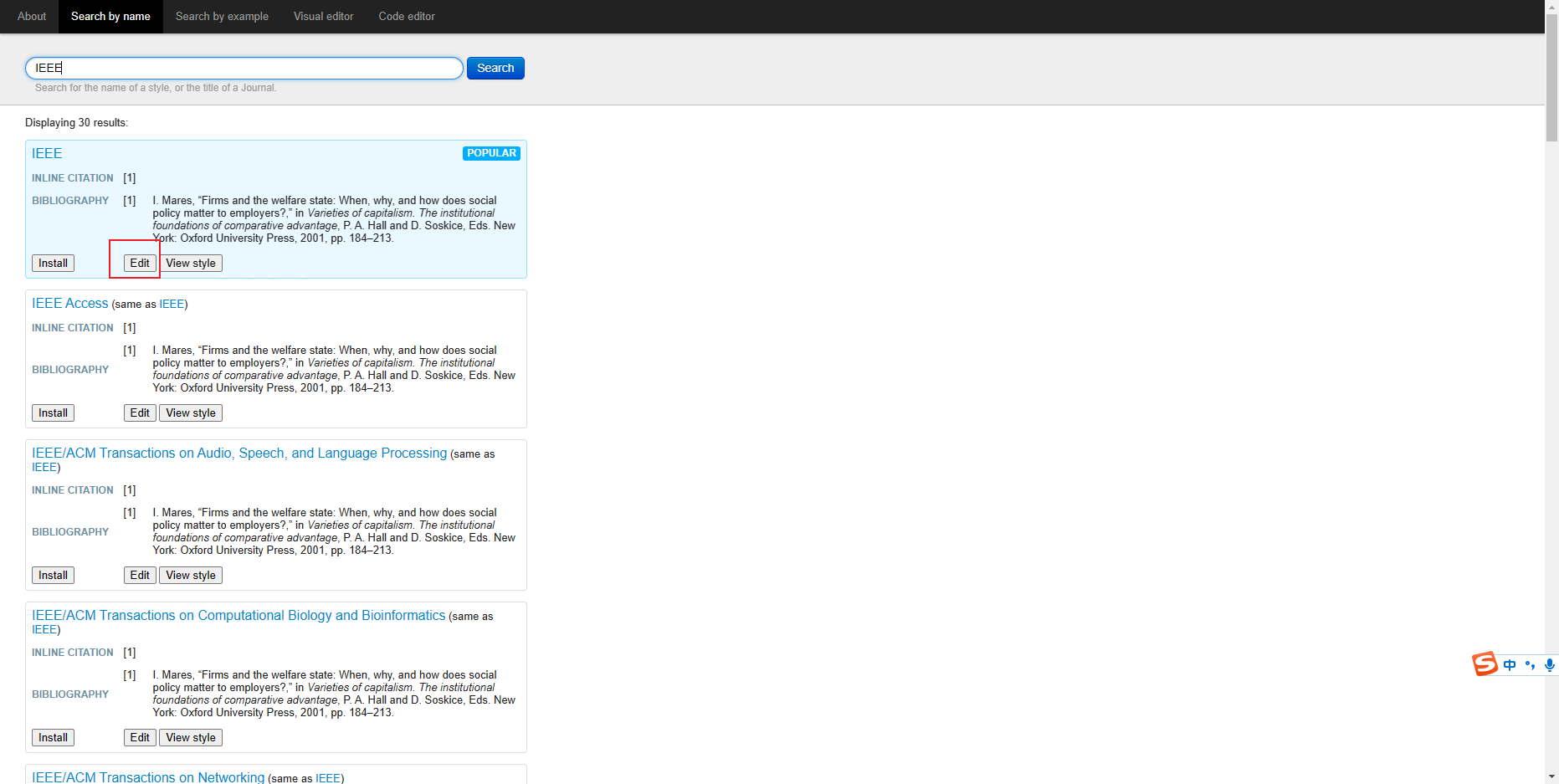Click the search hint text below input
Image resolution: width=1559 pixels, height=784 pixels.
point(156,88)
